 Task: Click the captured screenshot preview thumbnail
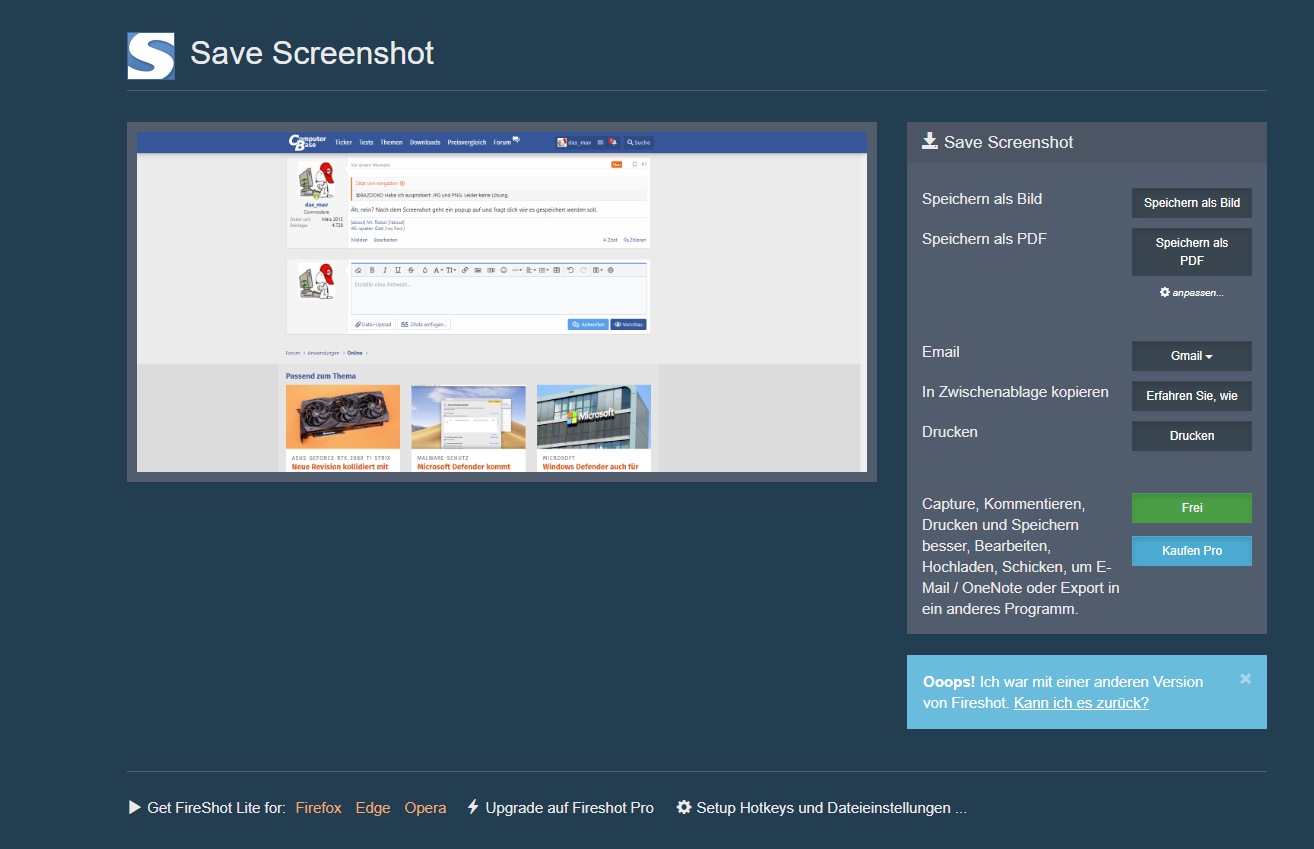coord(501,302)
